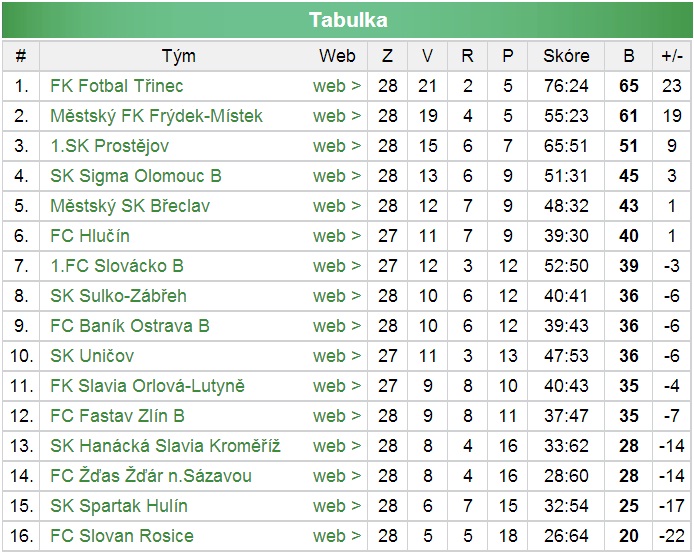This screenshot has width=694, height=554.
Task: Click FC Fastav Zlín B team name
Action: [117, 416]
